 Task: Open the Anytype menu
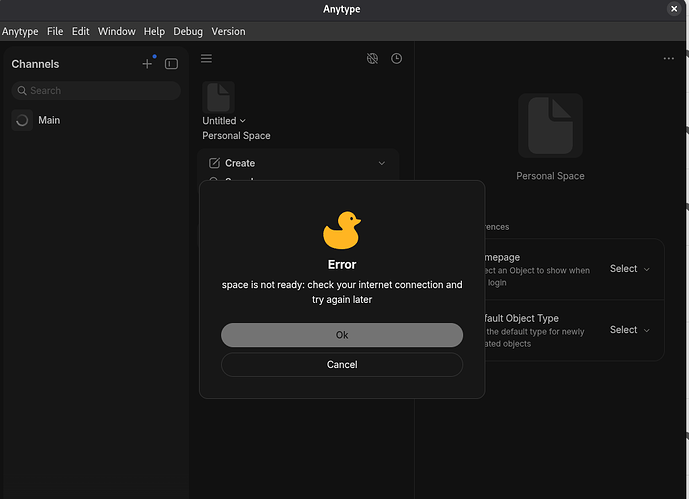pos(20,32)
